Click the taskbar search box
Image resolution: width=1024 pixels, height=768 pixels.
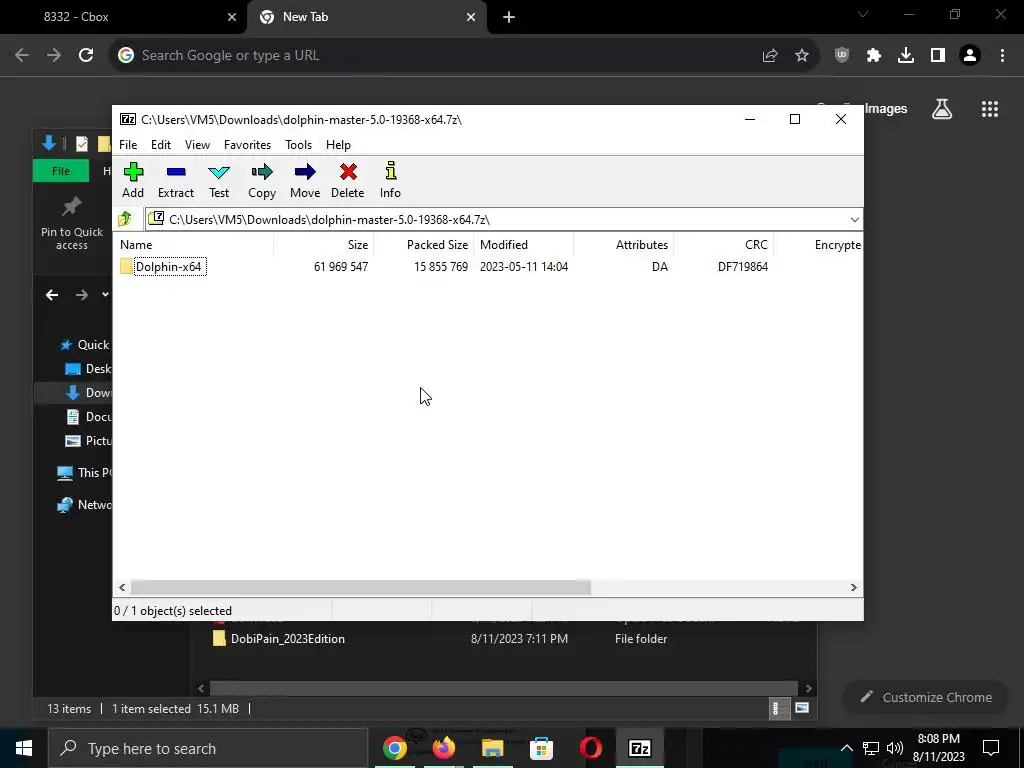click(x=208, y=748)
